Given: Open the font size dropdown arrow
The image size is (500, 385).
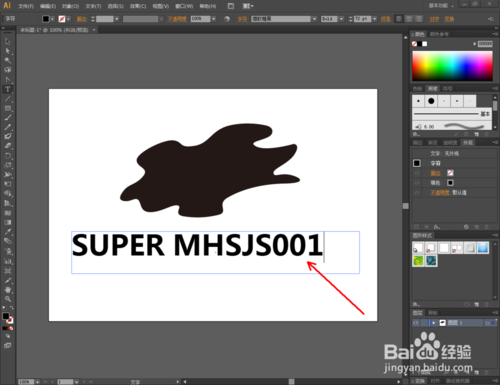Looking at the screenshot, I should (375, 19).
